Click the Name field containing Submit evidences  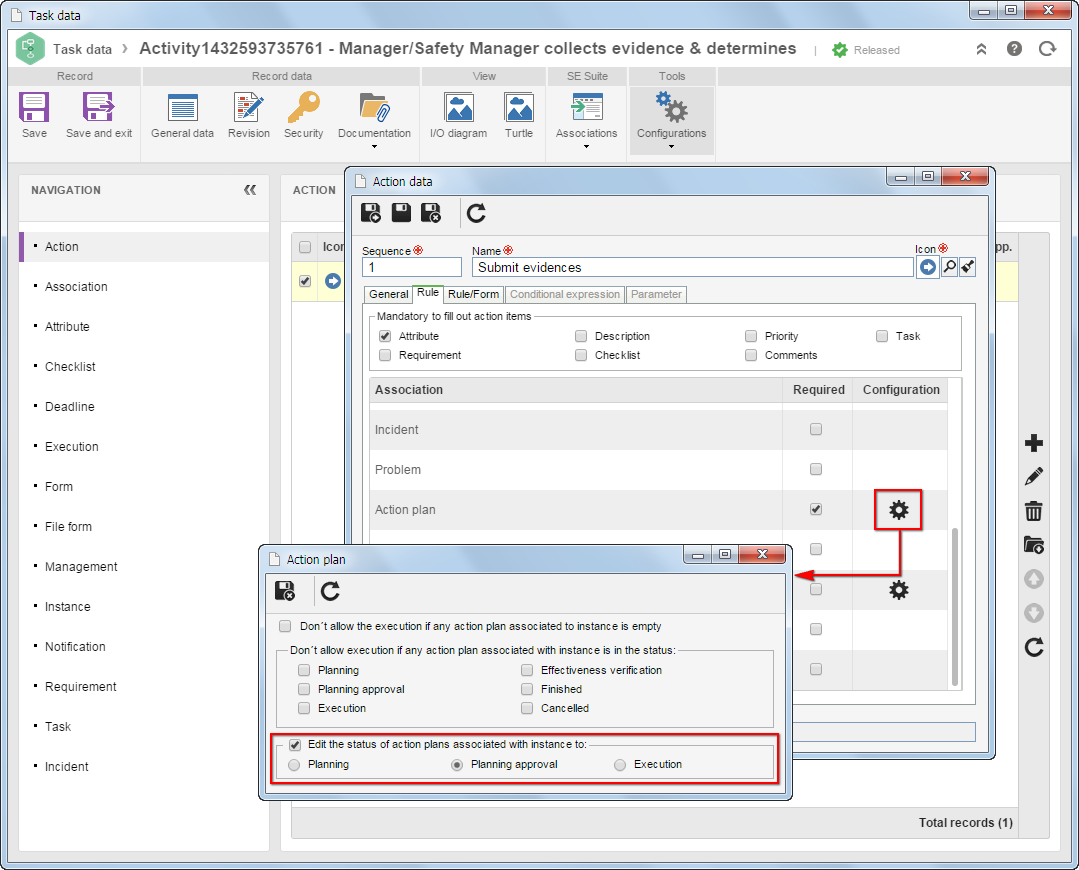point(692,267)
